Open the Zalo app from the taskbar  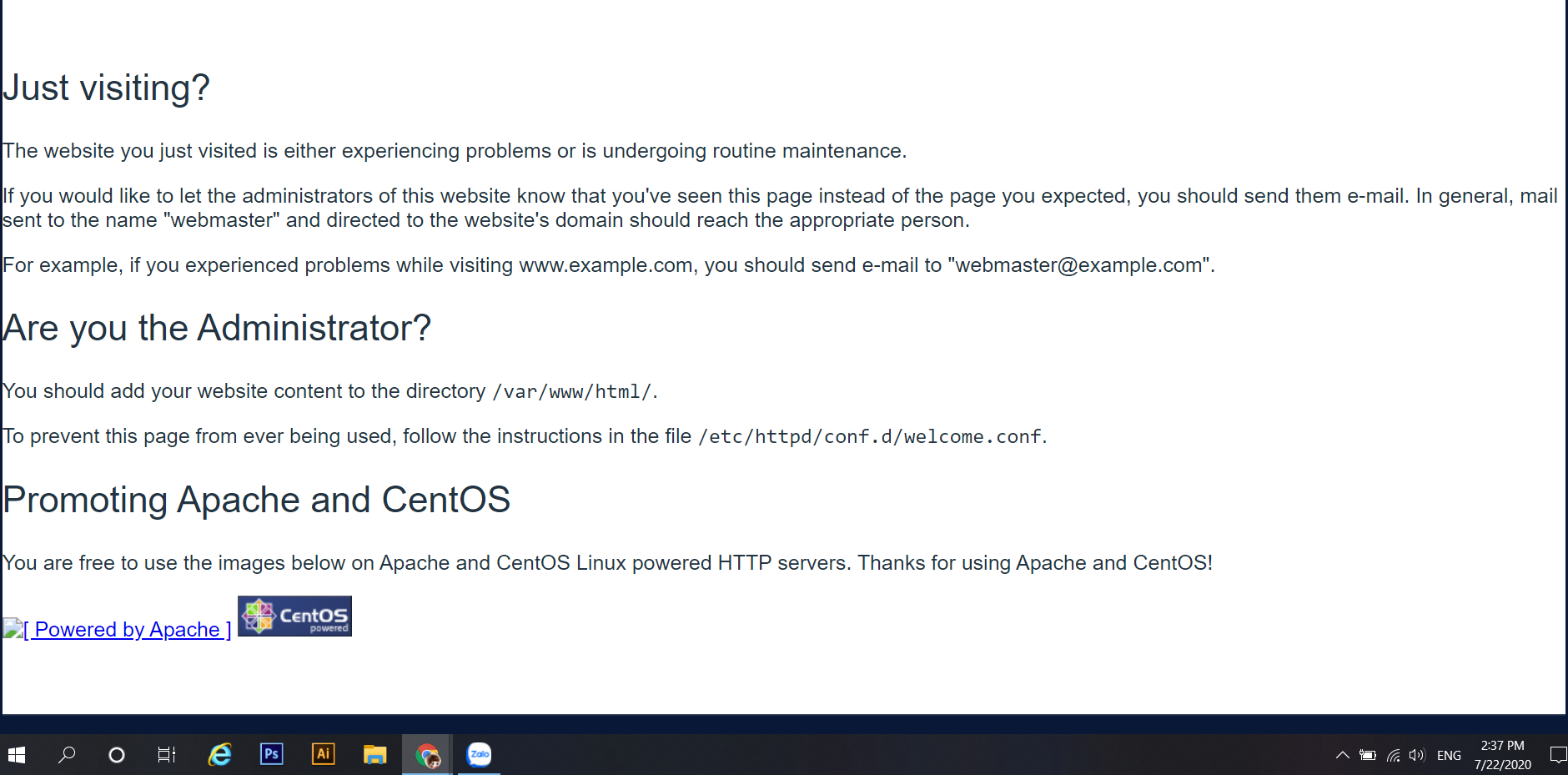(479, 755)
